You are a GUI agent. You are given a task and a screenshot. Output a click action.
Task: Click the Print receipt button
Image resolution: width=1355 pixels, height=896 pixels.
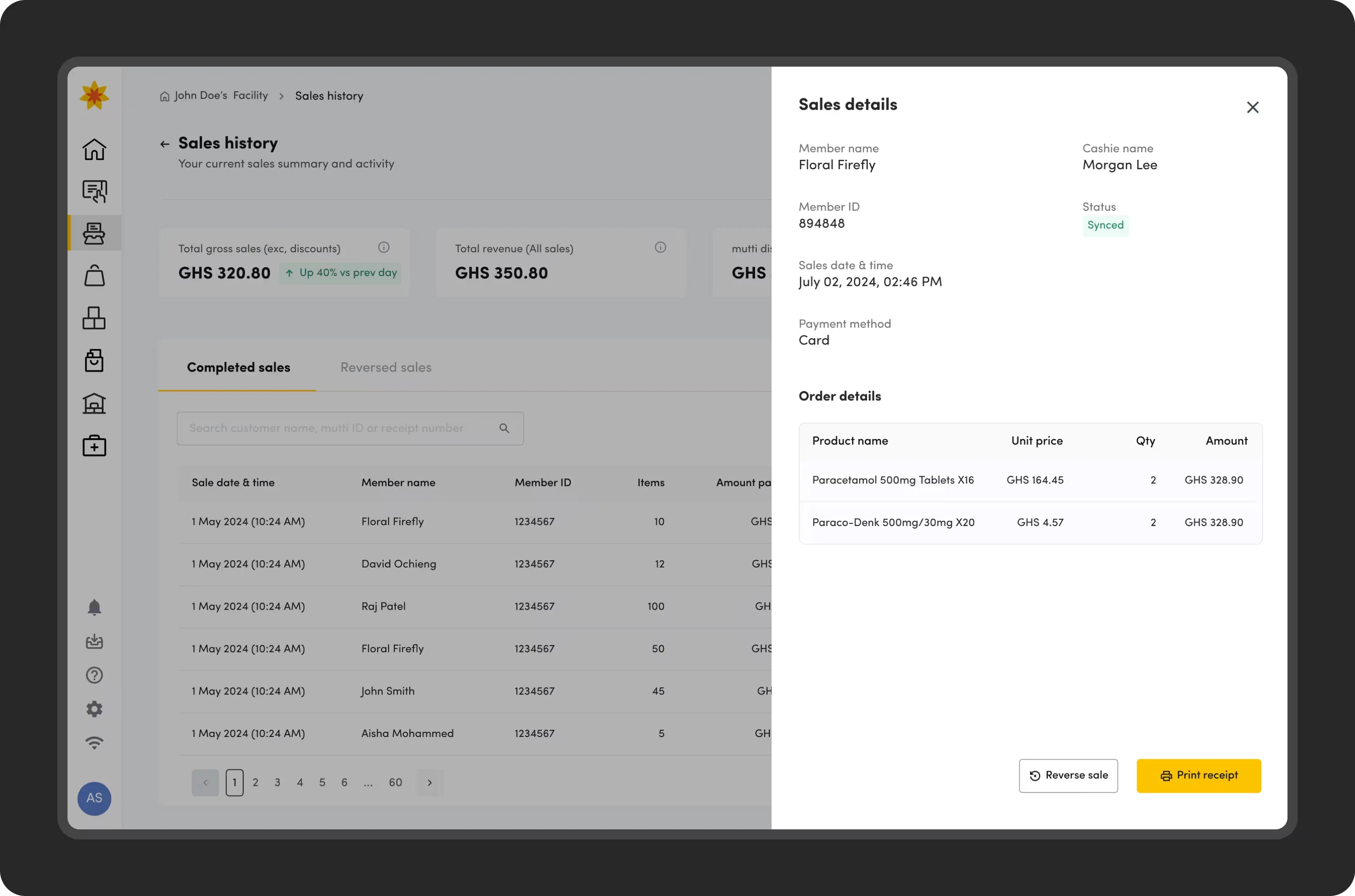click(1198, 775)
